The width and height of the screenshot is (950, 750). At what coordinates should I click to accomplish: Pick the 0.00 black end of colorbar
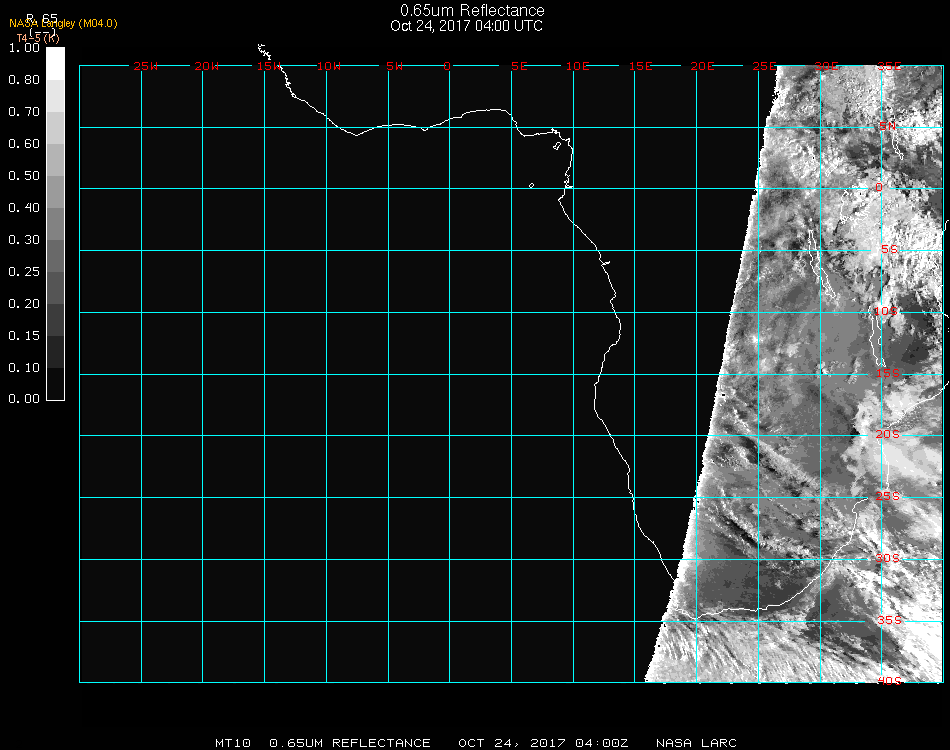pos(56,392)
